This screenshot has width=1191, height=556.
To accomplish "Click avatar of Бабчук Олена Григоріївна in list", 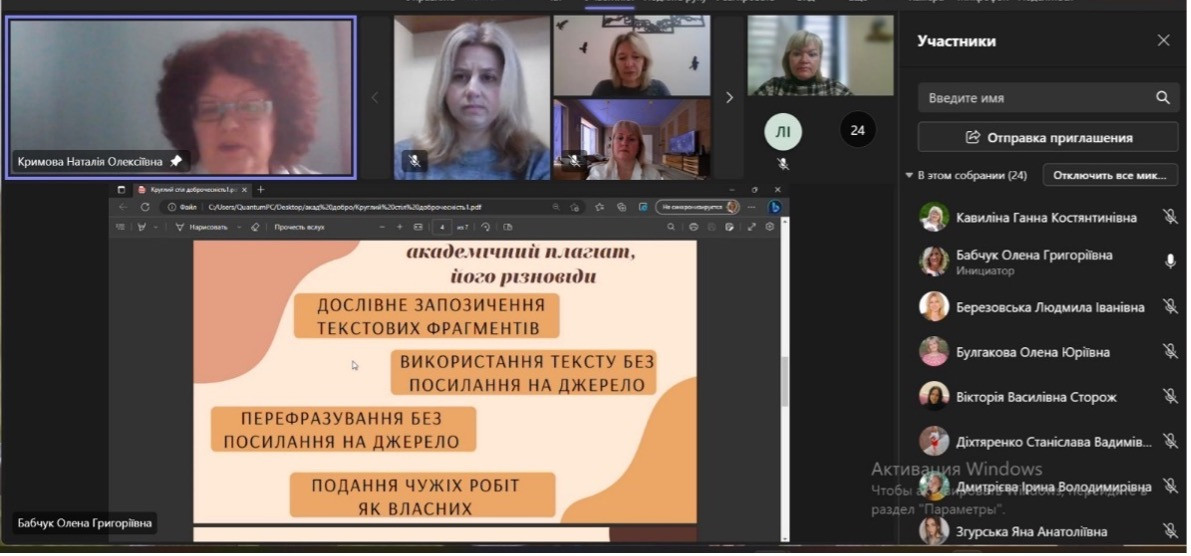I will pyautogui.click(x=934, y=261).
